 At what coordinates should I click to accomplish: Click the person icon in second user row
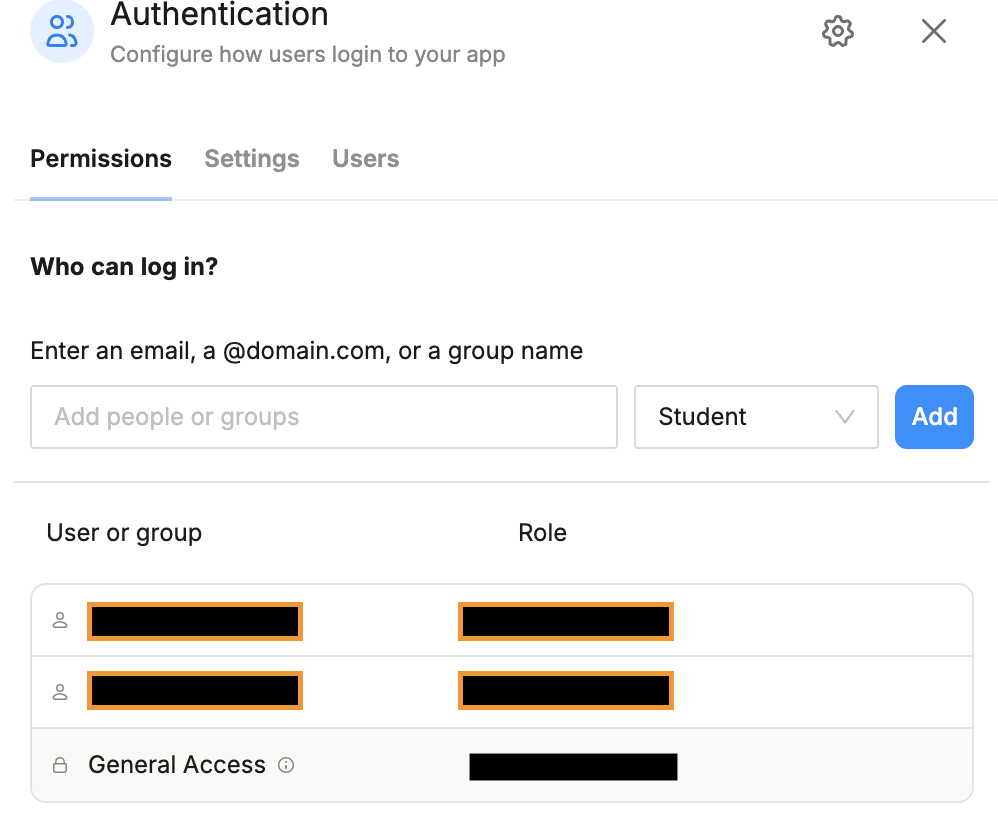click(x=60, y=691)
